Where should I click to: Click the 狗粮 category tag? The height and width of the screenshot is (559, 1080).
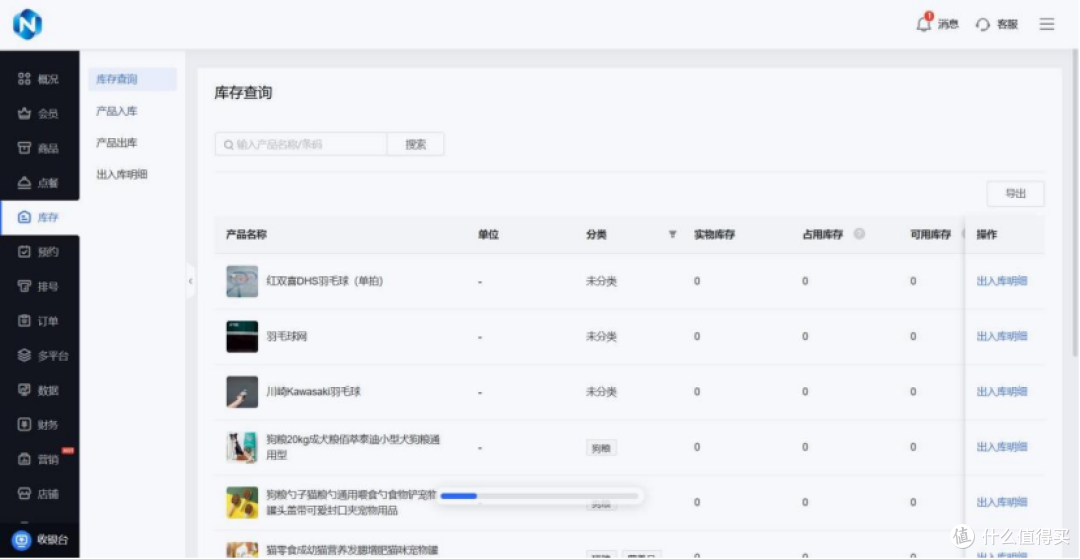point(601,447)
